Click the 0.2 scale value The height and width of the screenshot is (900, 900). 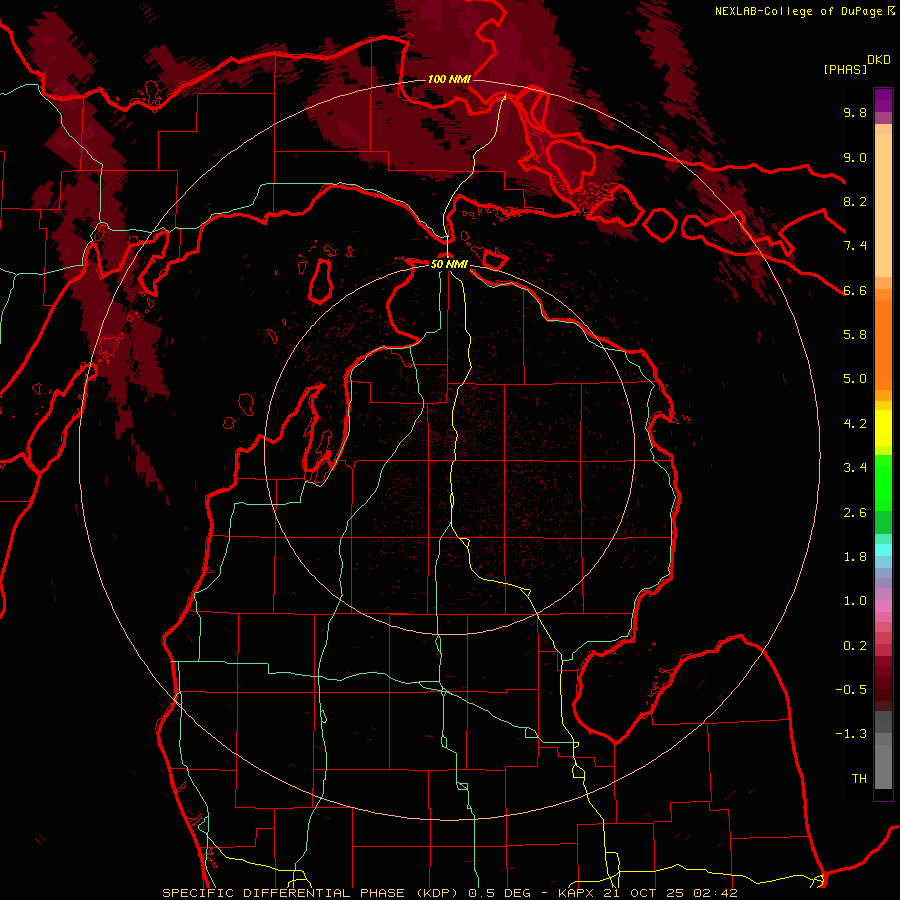click(x=855, y=646)
